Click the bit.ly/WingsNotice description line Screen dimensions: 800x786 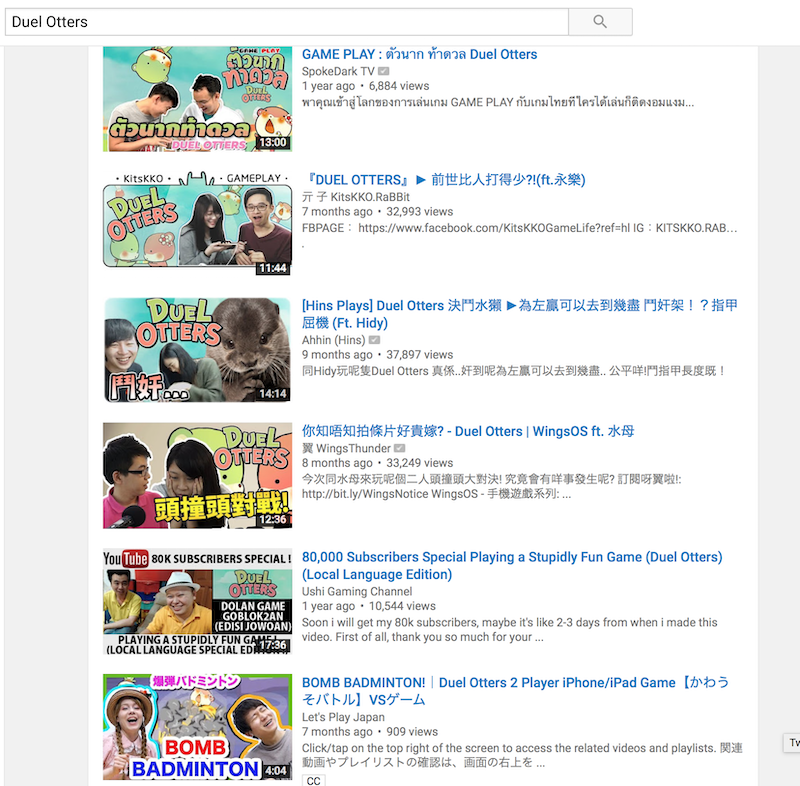point(437,494)
